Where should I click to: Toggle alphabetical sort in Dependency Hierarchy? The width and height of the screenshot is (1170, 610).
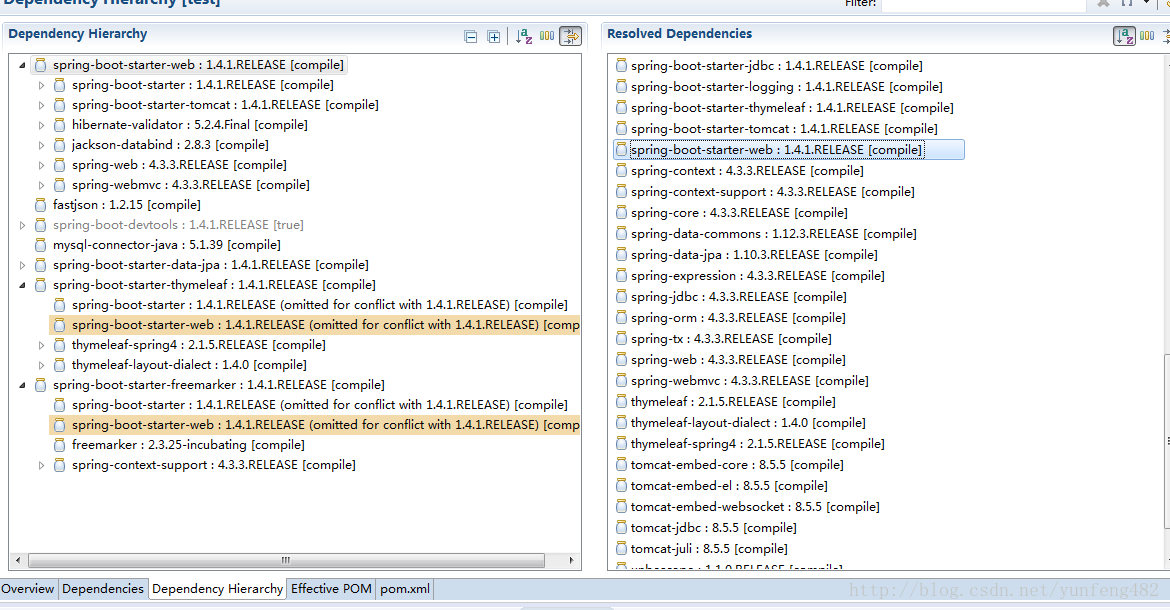tap(524, 36)
